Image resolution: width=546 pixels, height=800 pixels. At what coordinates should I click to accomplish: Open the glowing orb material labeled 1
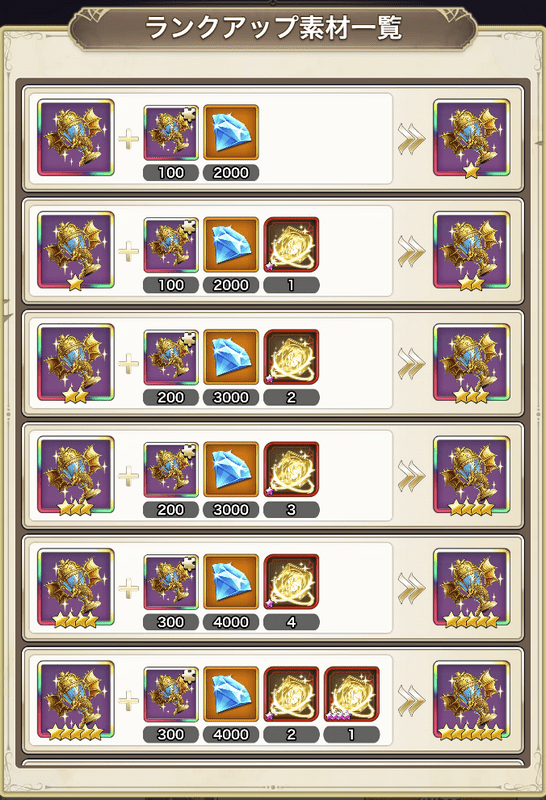click(291, 245)
